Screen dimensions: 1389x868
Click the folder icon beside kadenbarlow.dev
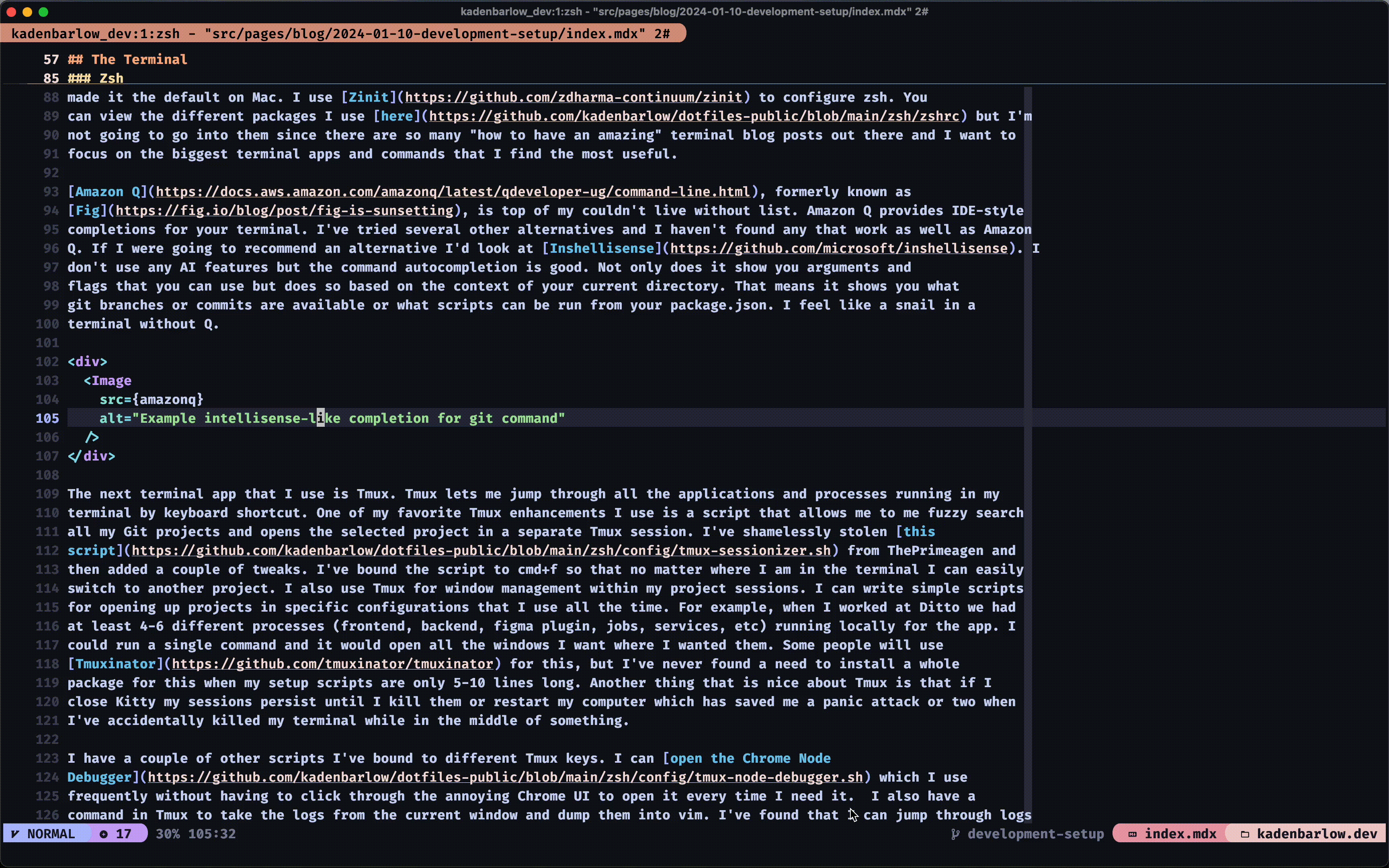1244,834
